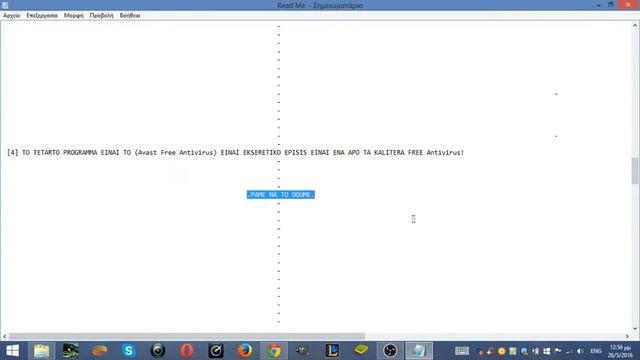Click the words KALITERA FREE Antivirus!

click(419, 153)
